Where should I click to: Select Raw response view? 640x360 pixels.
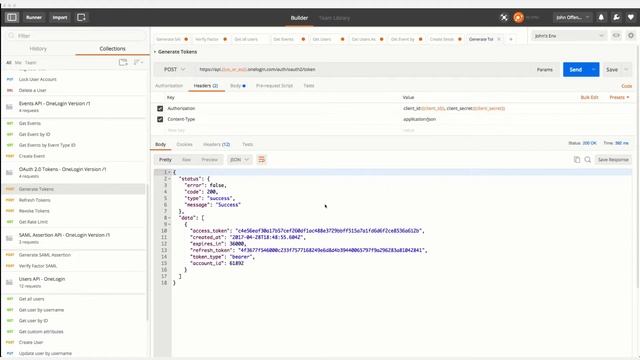187,160
